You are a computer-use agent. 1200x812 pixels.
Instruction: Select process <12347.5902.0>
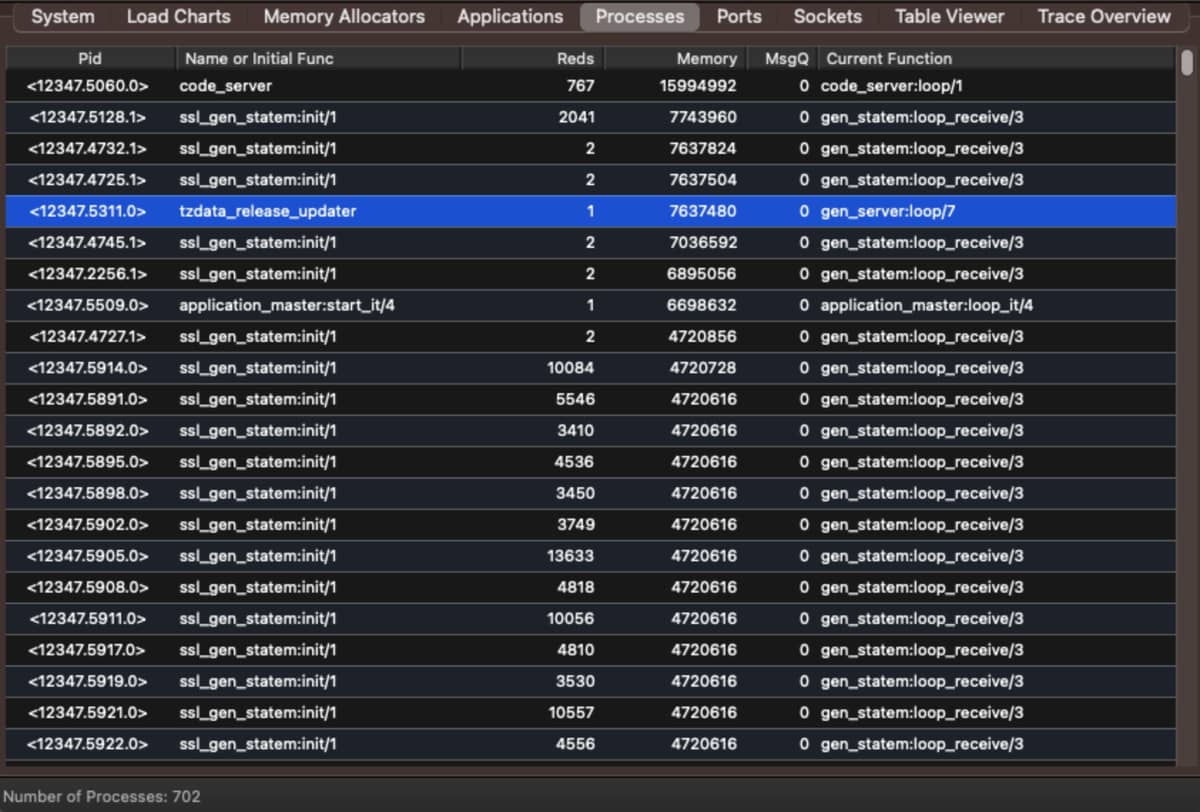pos(590,525)
